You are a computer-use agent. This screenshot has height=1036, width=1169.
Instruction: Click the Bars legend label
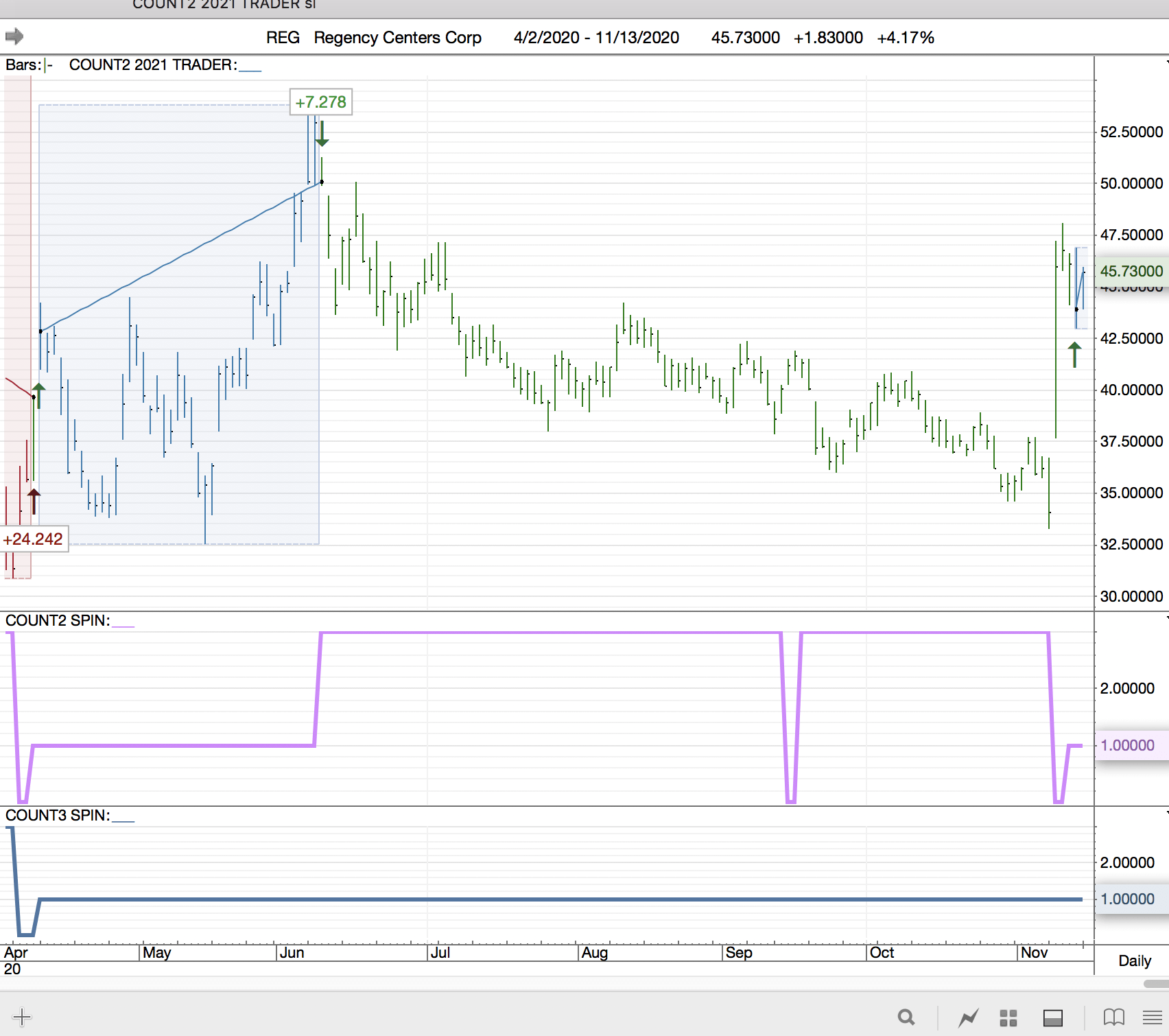point(29,65)
